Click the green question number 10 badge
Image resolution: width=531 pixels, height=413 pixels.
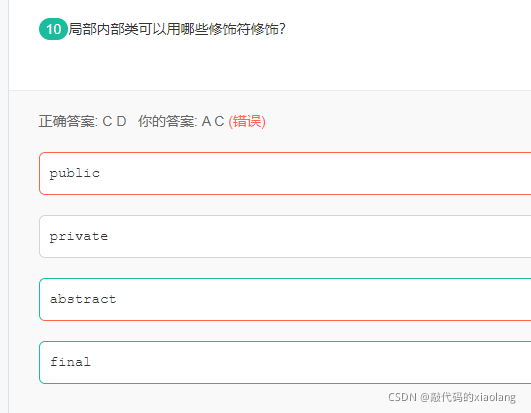click(54, 29)
